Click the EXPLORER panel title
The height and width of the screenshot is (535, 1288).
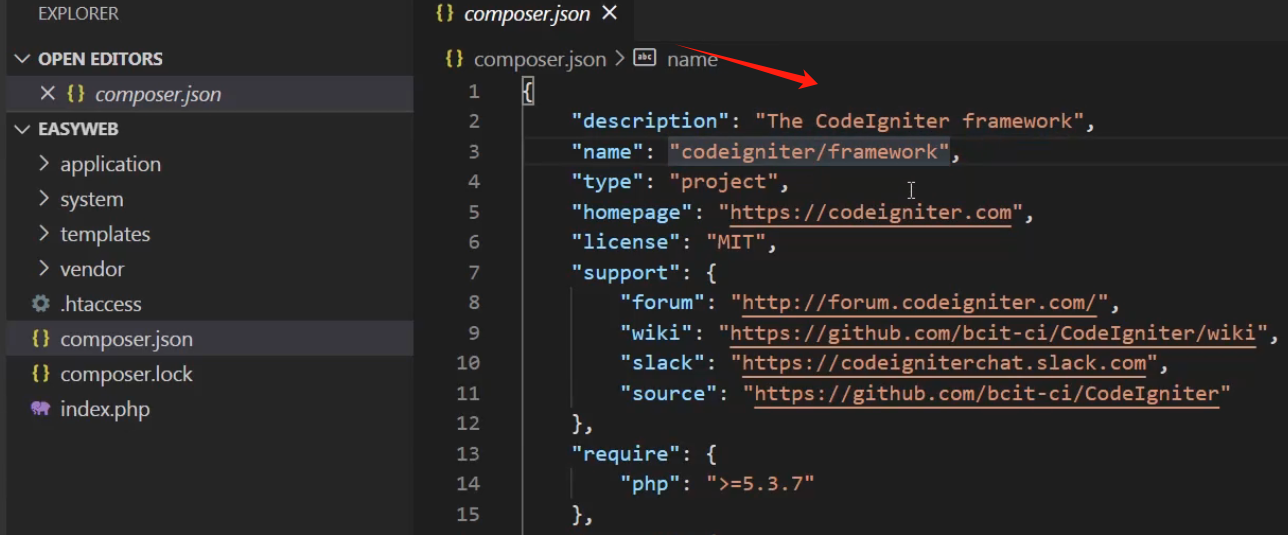[x=78, y=14]
